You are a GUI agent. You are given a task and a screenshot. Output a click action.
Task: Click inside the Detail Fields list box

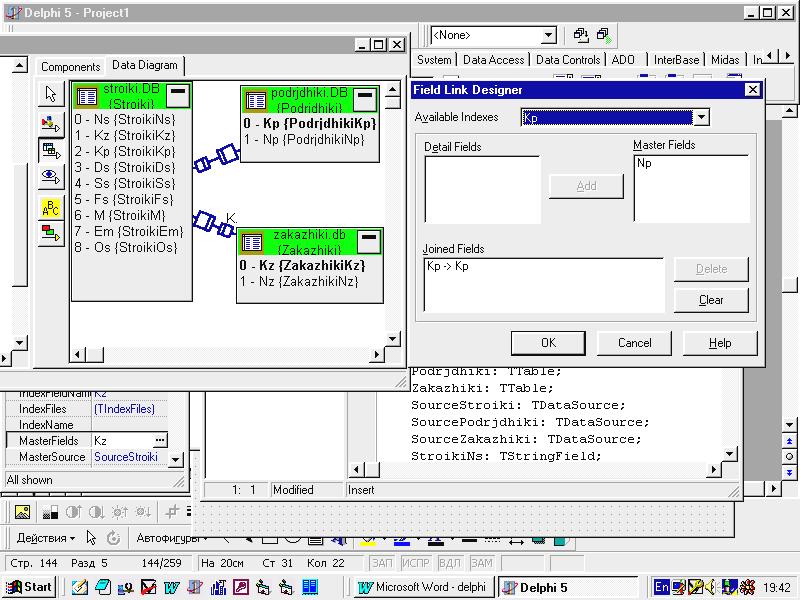pos(482,189)
